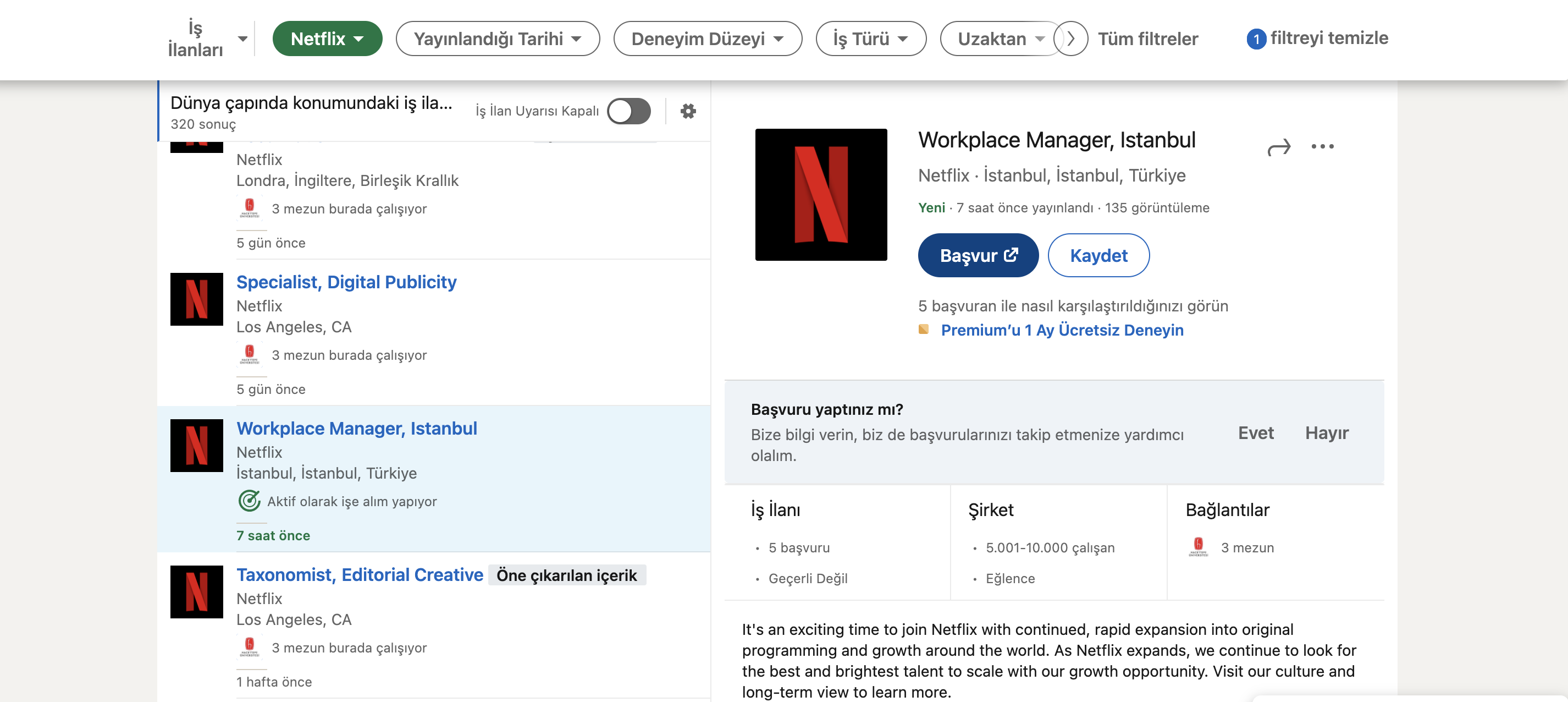The image size is (1568, 702).
Task: Click filtreyi temizle to clear filters
Action: point(1329,38)
